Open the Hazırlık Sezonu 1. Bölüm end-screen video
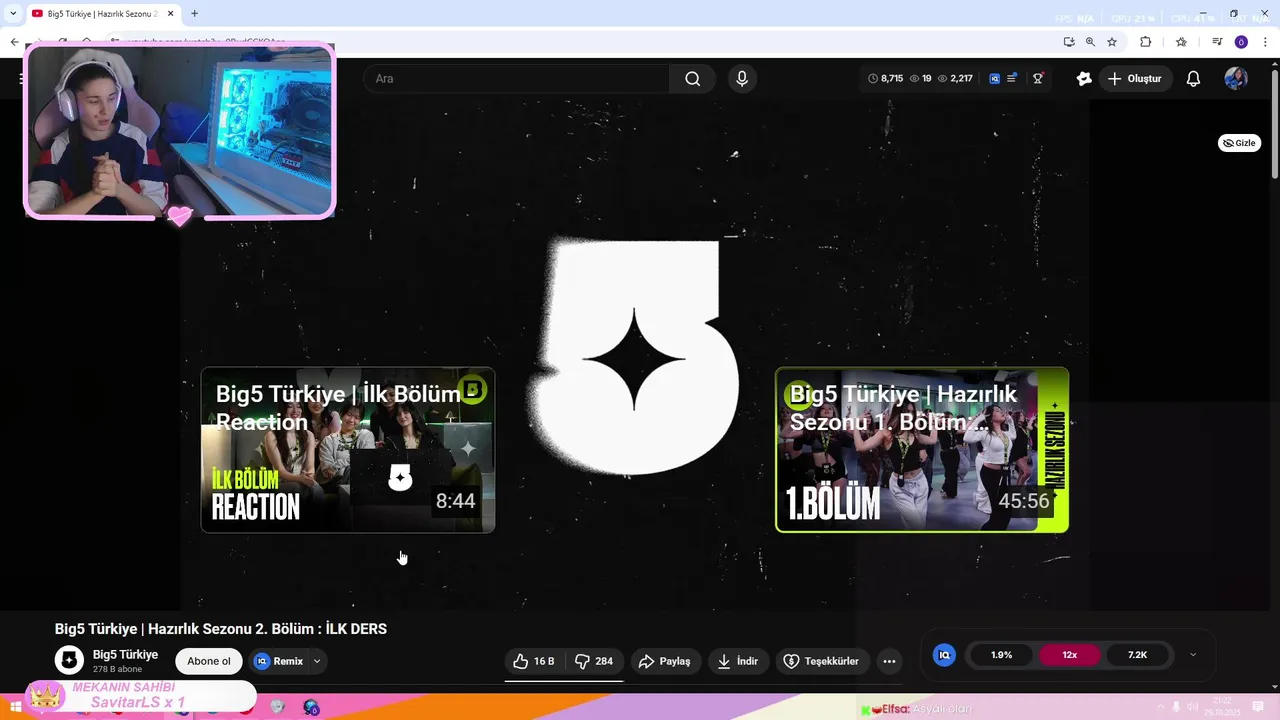1280x720 pixels. pyautogui.click(x=922, y=450)
